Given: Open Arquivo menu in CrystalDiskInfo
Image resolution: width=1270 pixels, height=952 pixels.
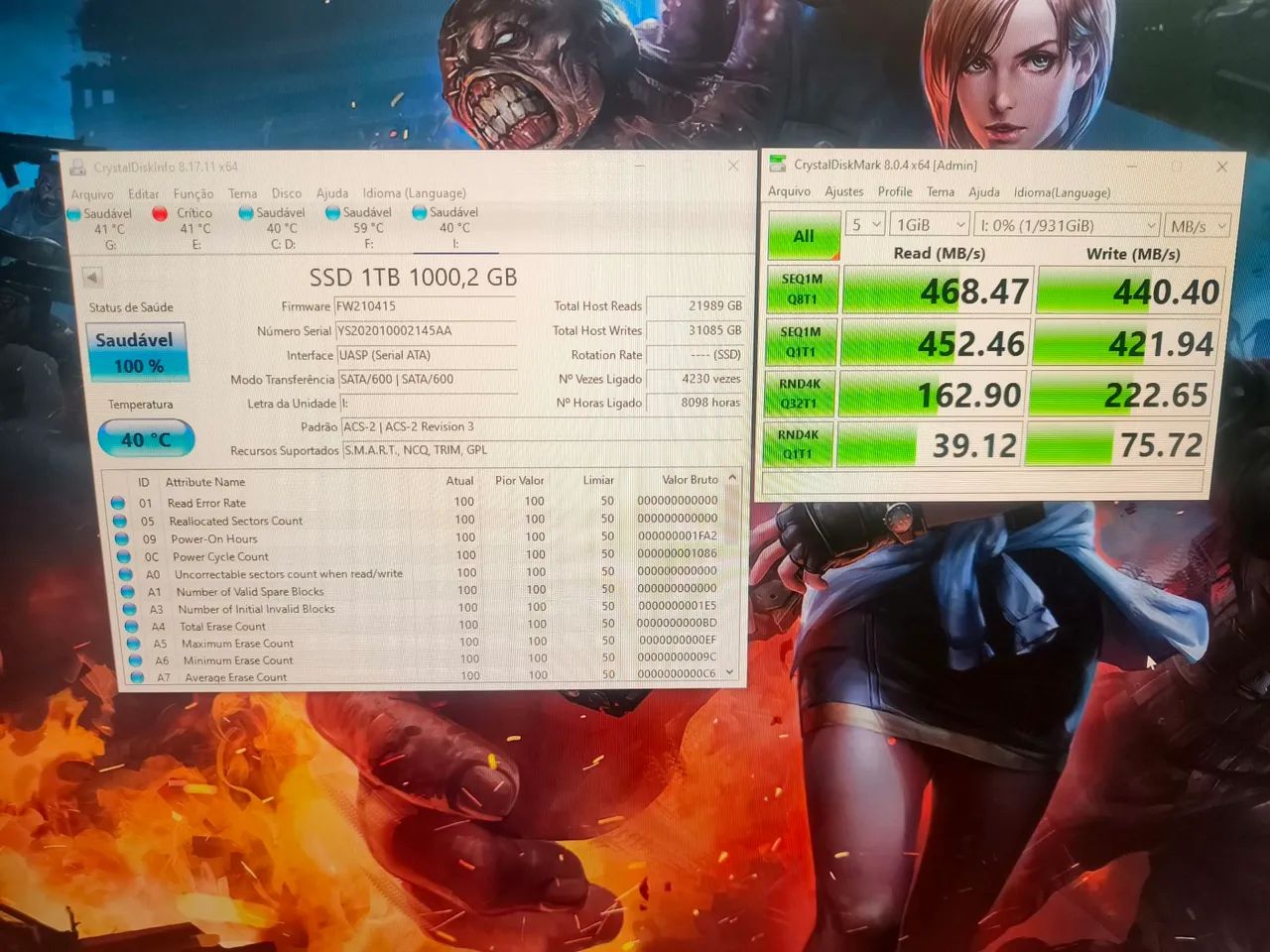Looking at the screenshot, I should (92, 194).
